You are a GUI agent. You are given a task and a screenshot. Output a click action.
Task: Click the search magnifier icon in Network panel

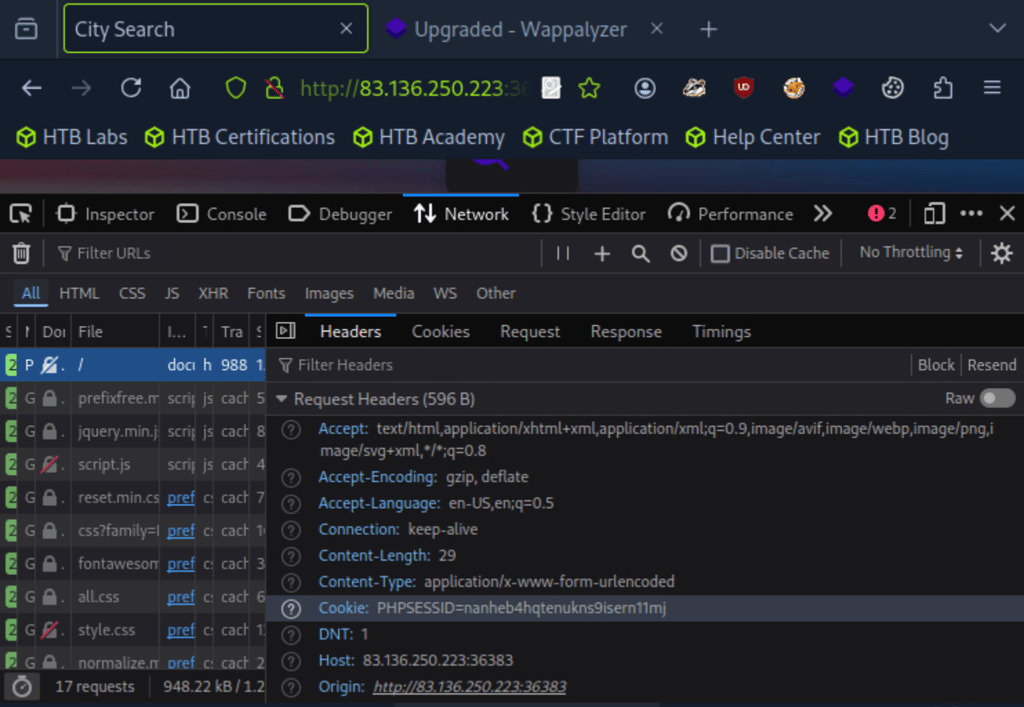[641, 253]
